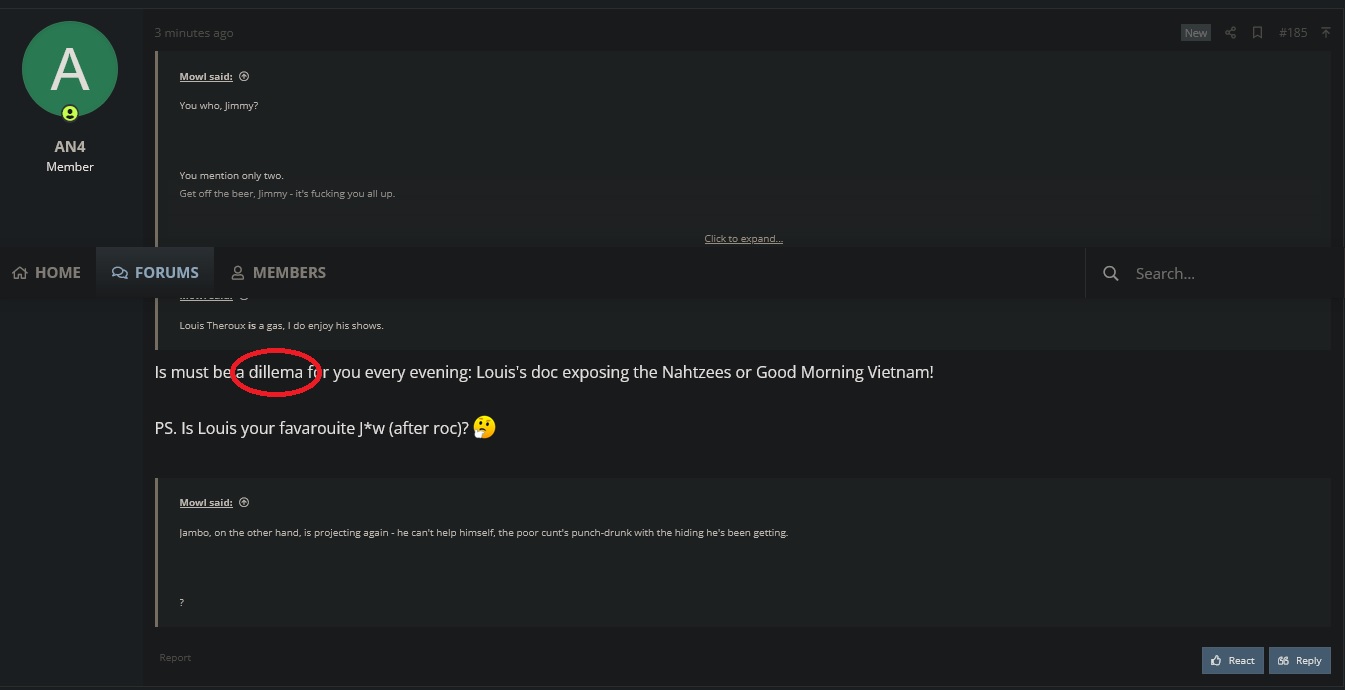
Task: Open permalink for post #185
Action: pyautogui.click(x=1293, y=33)
